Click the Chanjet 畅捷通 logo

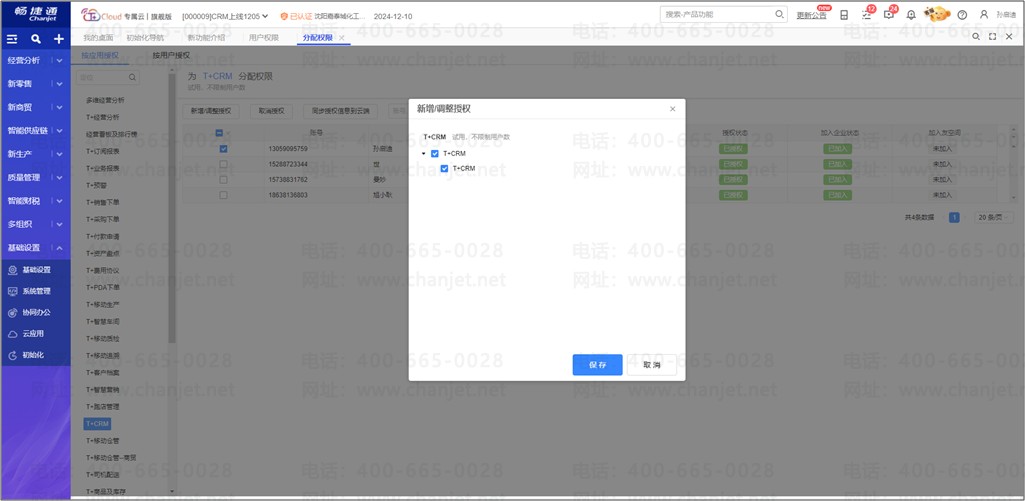tap(35, 14)
